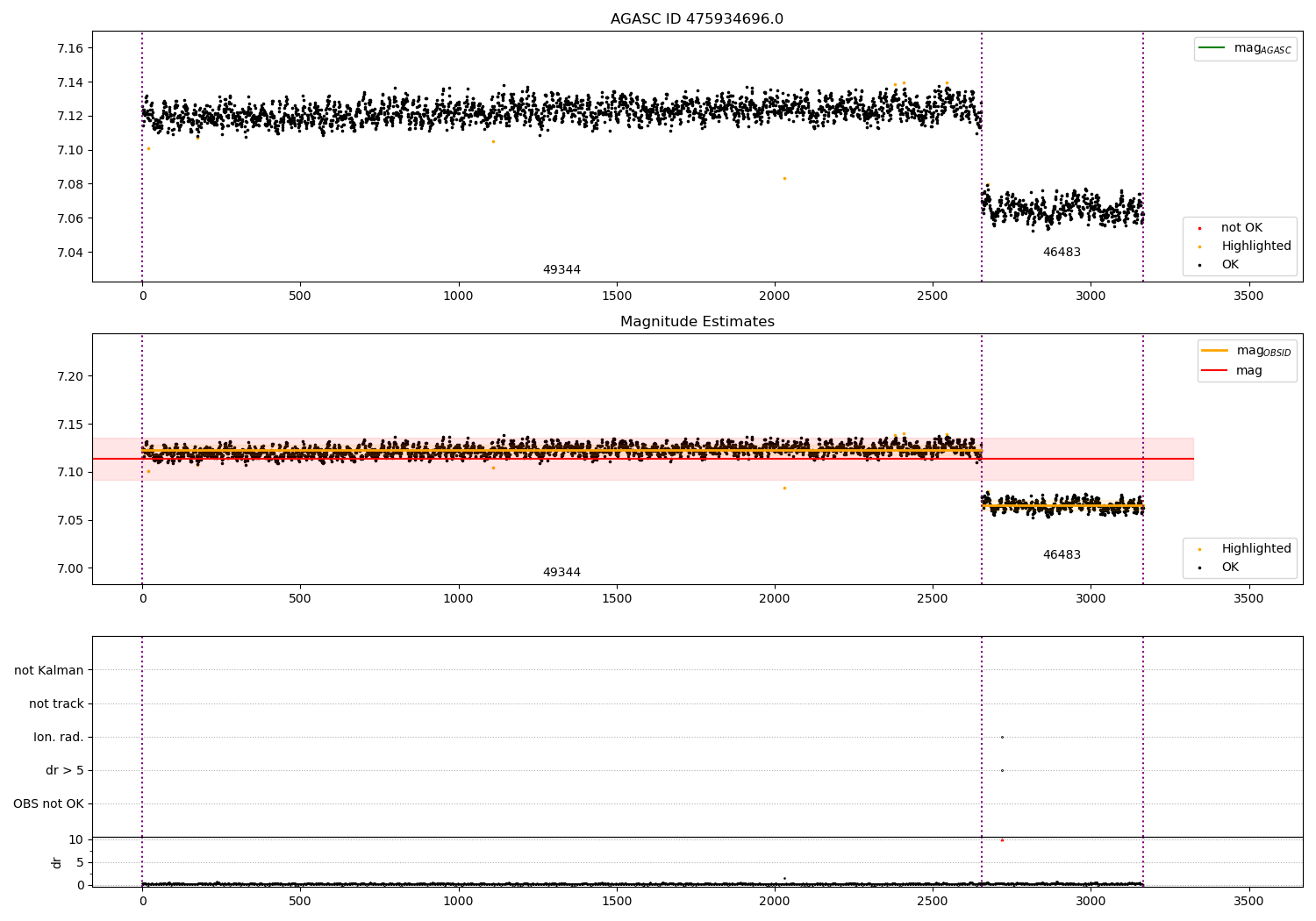The height and width of the screenshot is (921, 1316).
Task: Click the 7.04 y-axis tick label
Action: (70, 253)
